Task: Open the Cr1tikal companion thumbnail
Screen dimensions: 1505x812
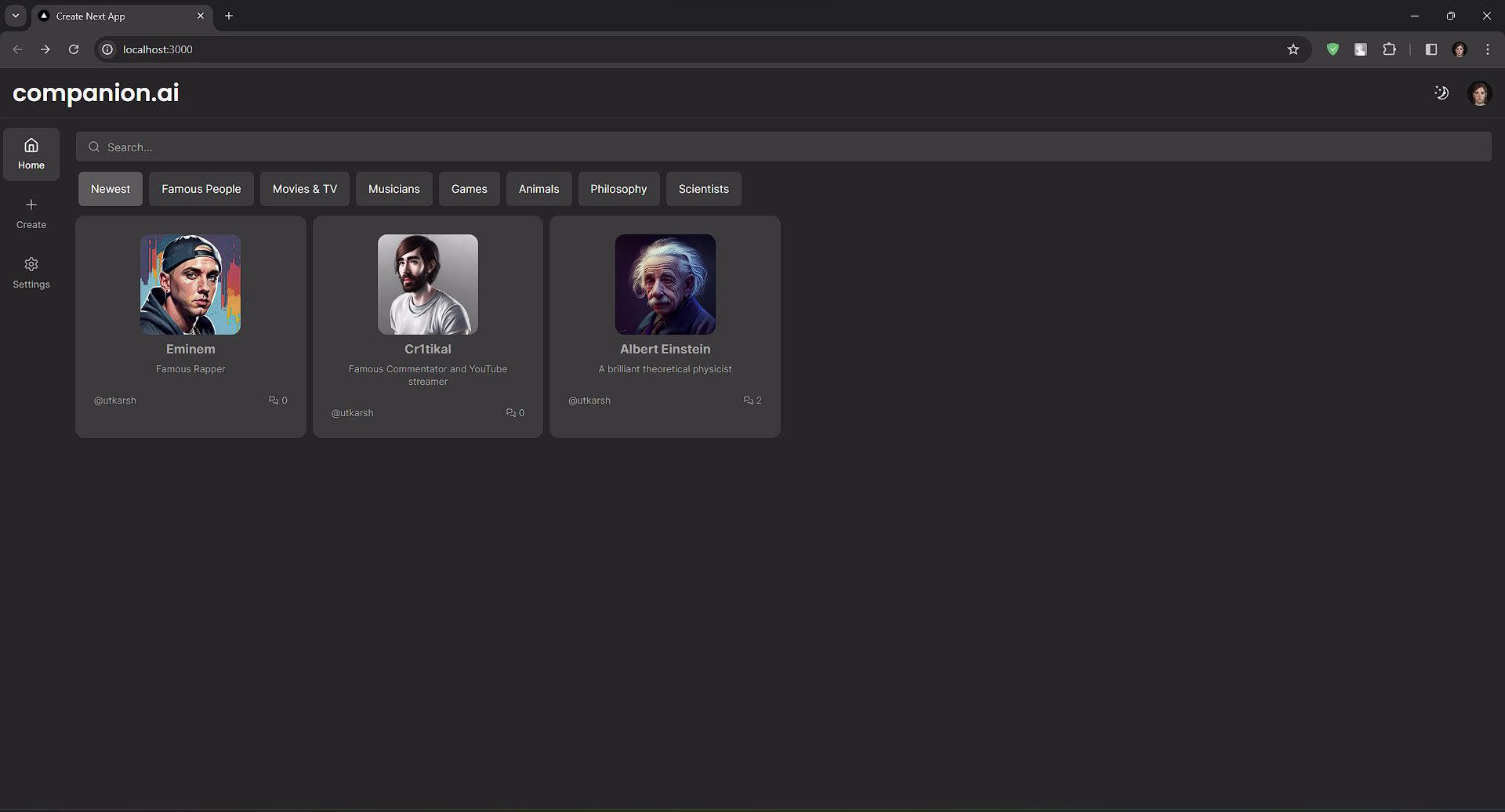Action: pyautogui.click(x=427, y=284)
